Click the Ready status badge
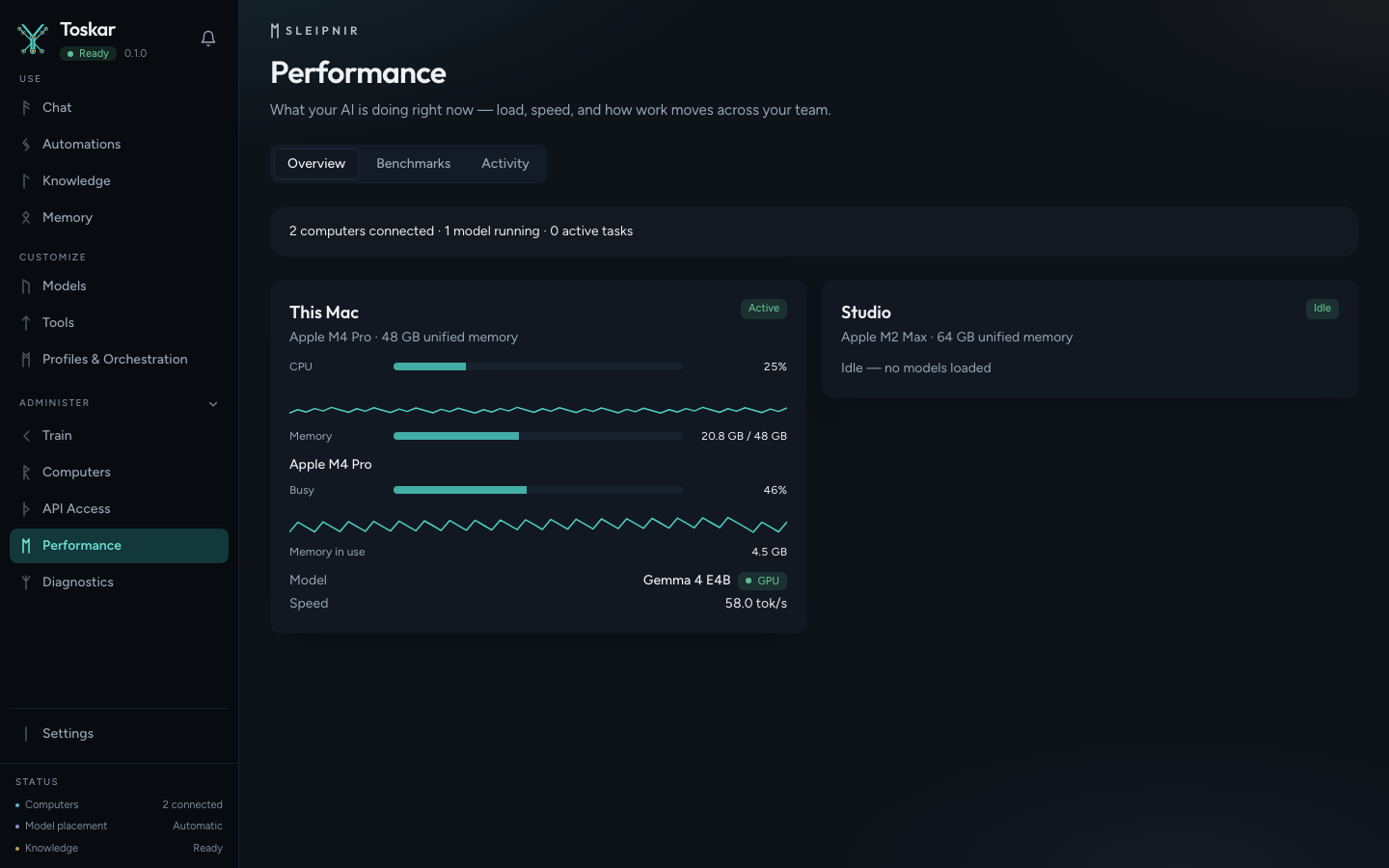The width and height of the screenshot is (1389, 868). point(89,54)
